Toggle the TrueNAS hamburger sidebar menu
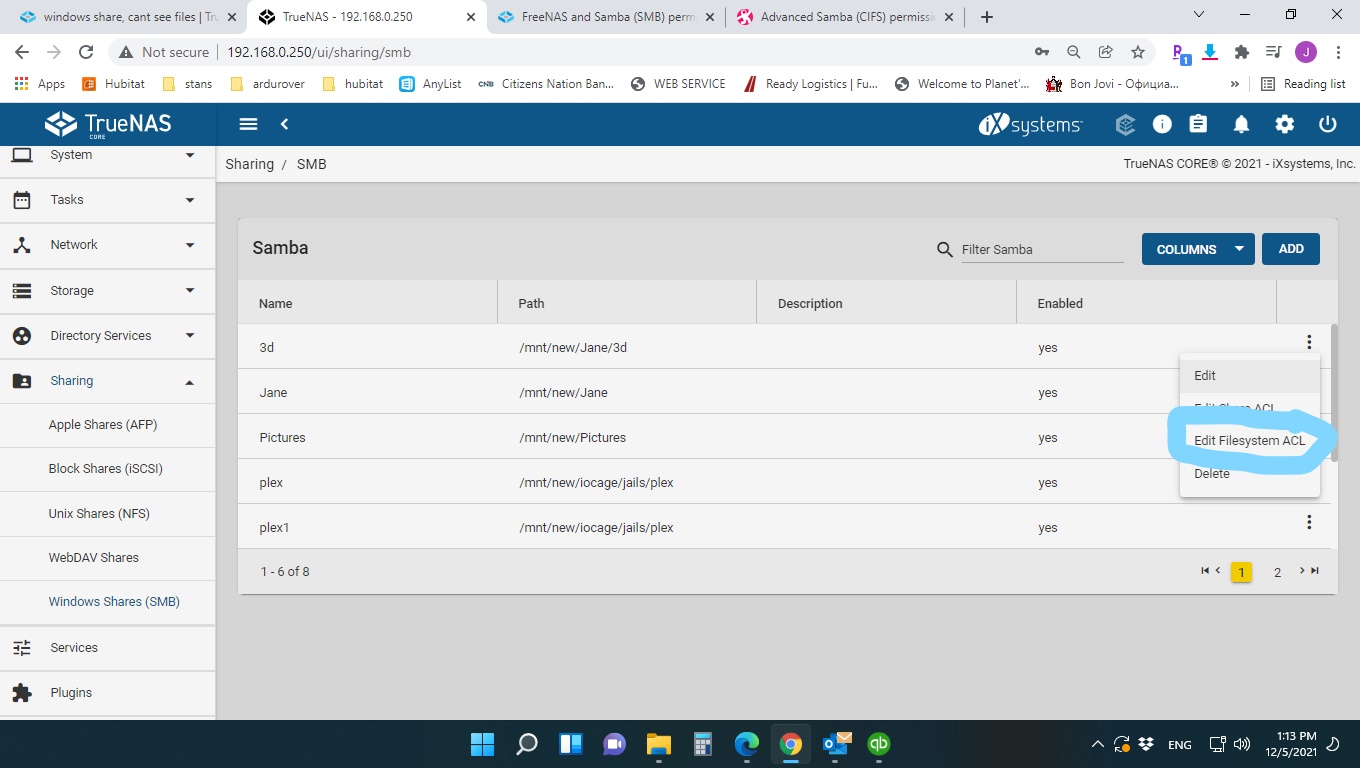1360x768 pixels. pos(248,124)
